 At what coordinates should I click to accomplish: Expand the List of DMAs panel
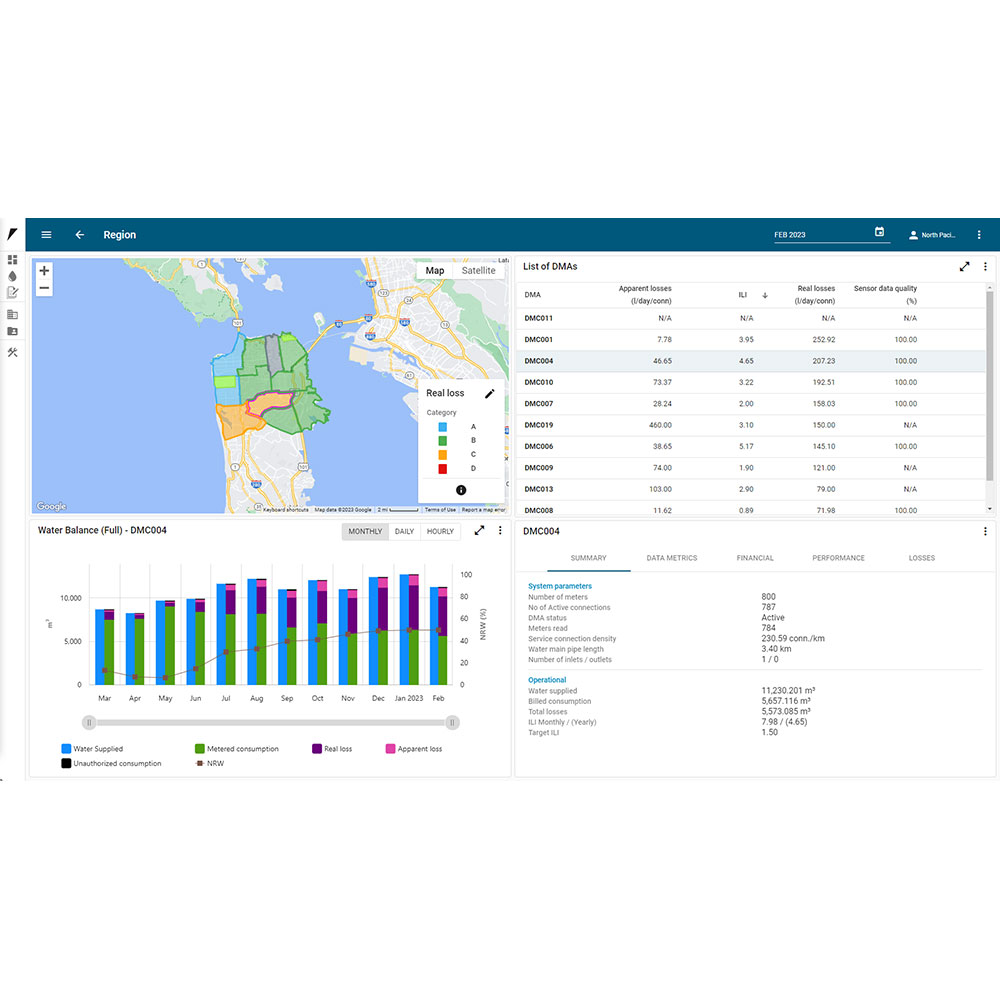(x=964, y=267)
